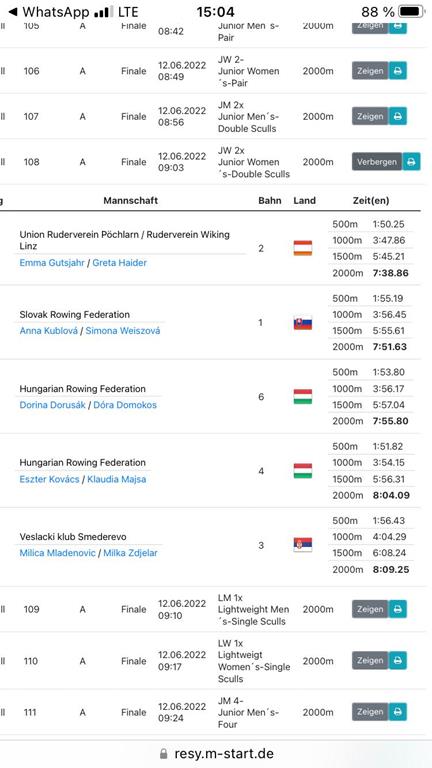Show race 107 results with Zeigen
This screenshot has height=768, width=432.
(370, 116)
